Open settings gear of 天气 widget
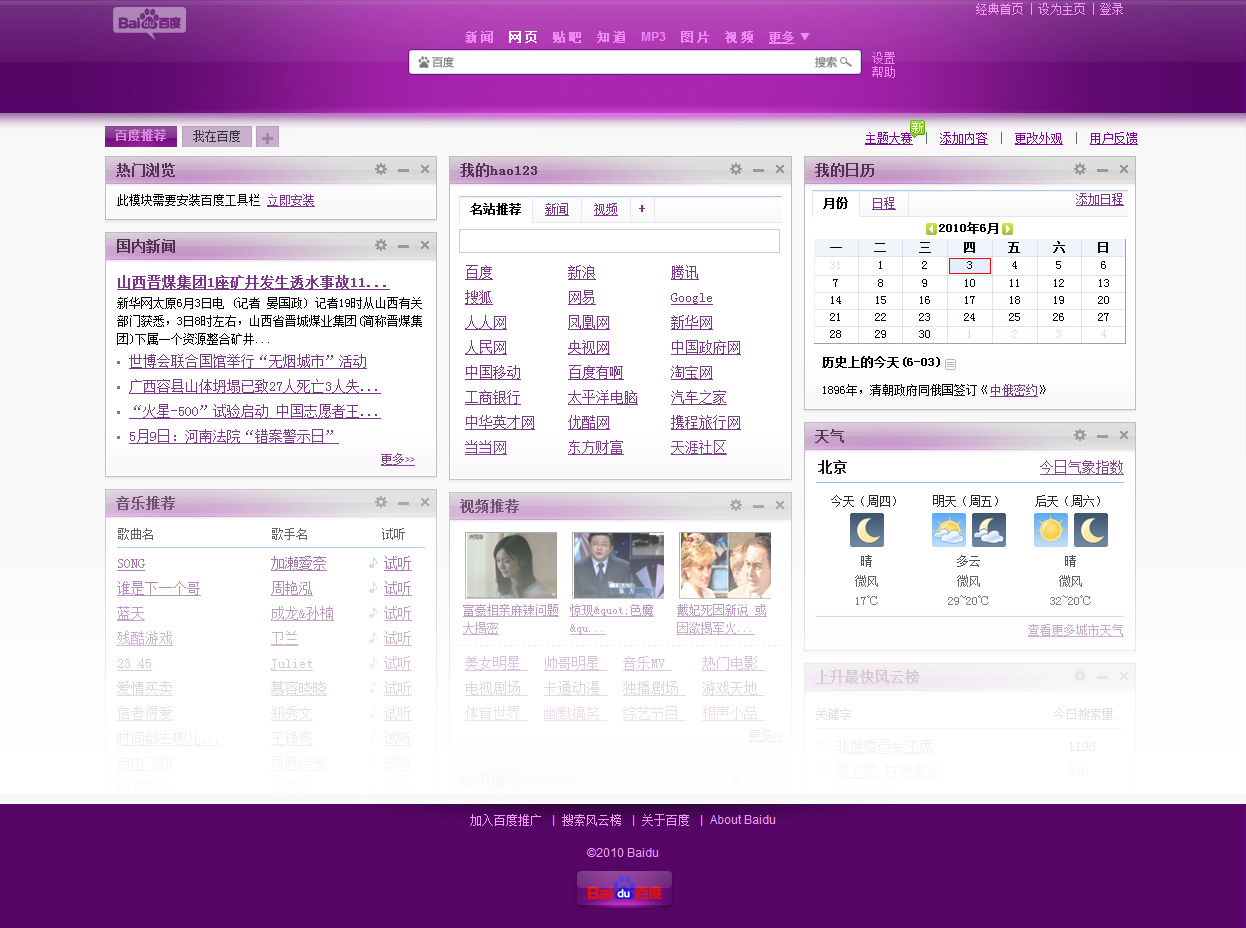This screenshot has width=1246, height=928. pos(1080,435)
